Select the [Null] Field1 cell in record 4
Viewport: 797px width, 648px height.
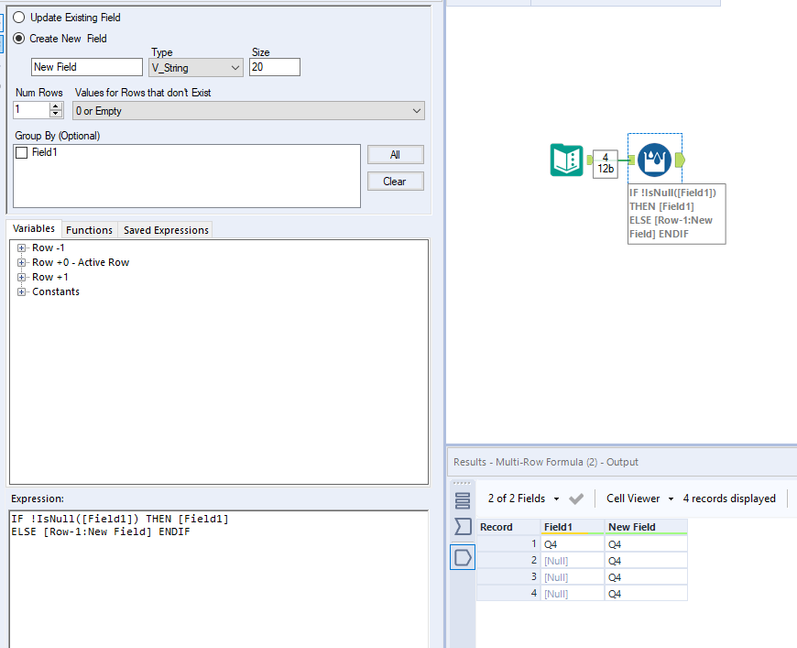[572, 594]
